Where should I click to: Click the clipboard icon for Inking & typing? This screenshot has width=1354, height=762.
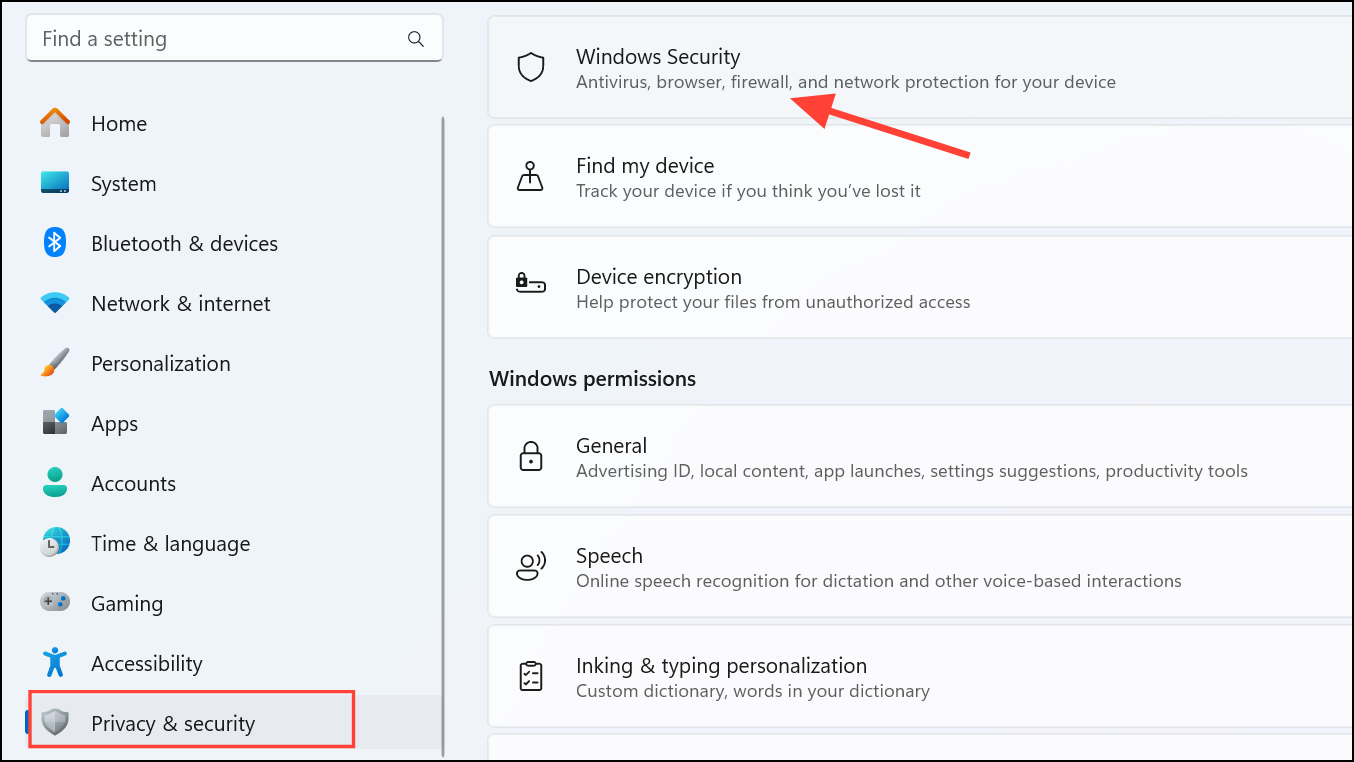[530, 677]
